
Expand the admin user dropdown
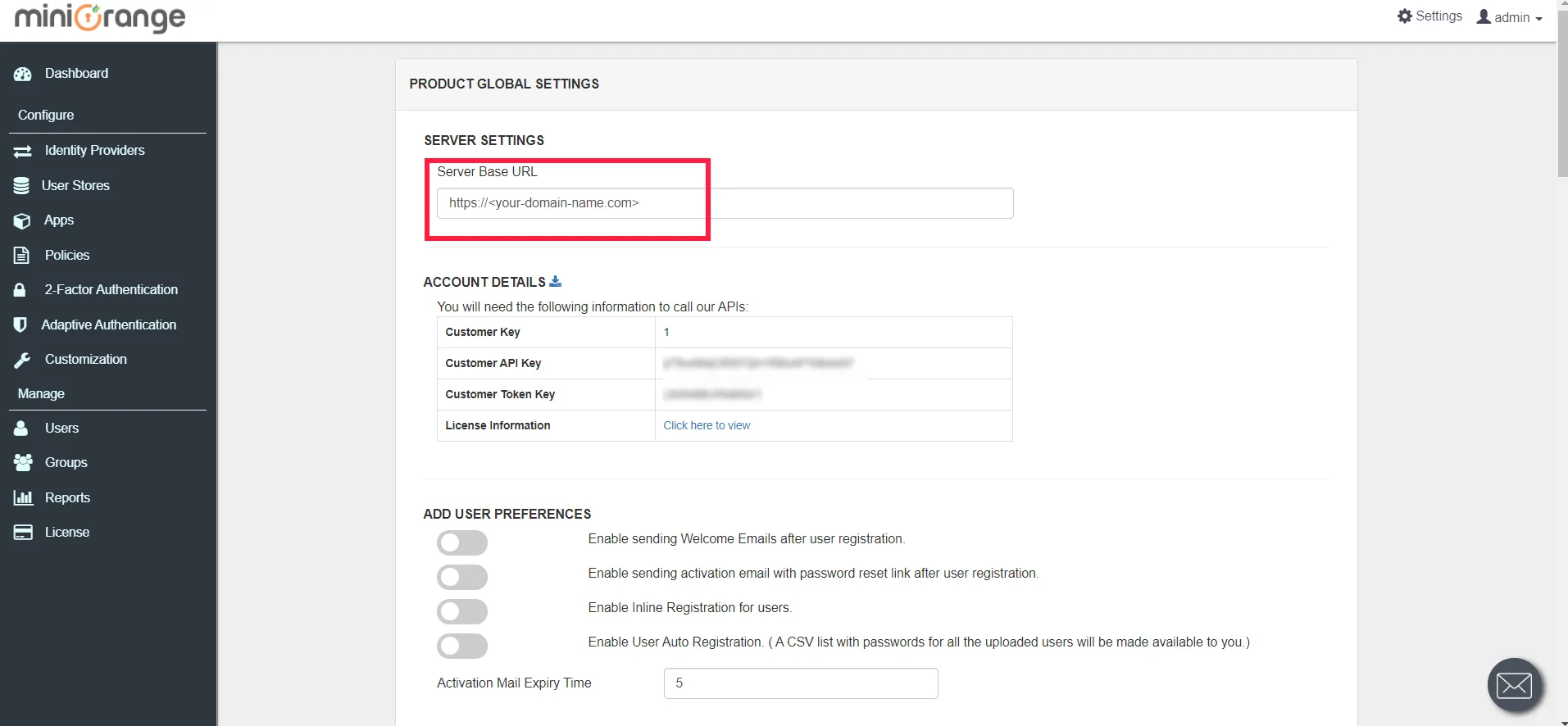pyautogui.click(x=1510, y=17)
